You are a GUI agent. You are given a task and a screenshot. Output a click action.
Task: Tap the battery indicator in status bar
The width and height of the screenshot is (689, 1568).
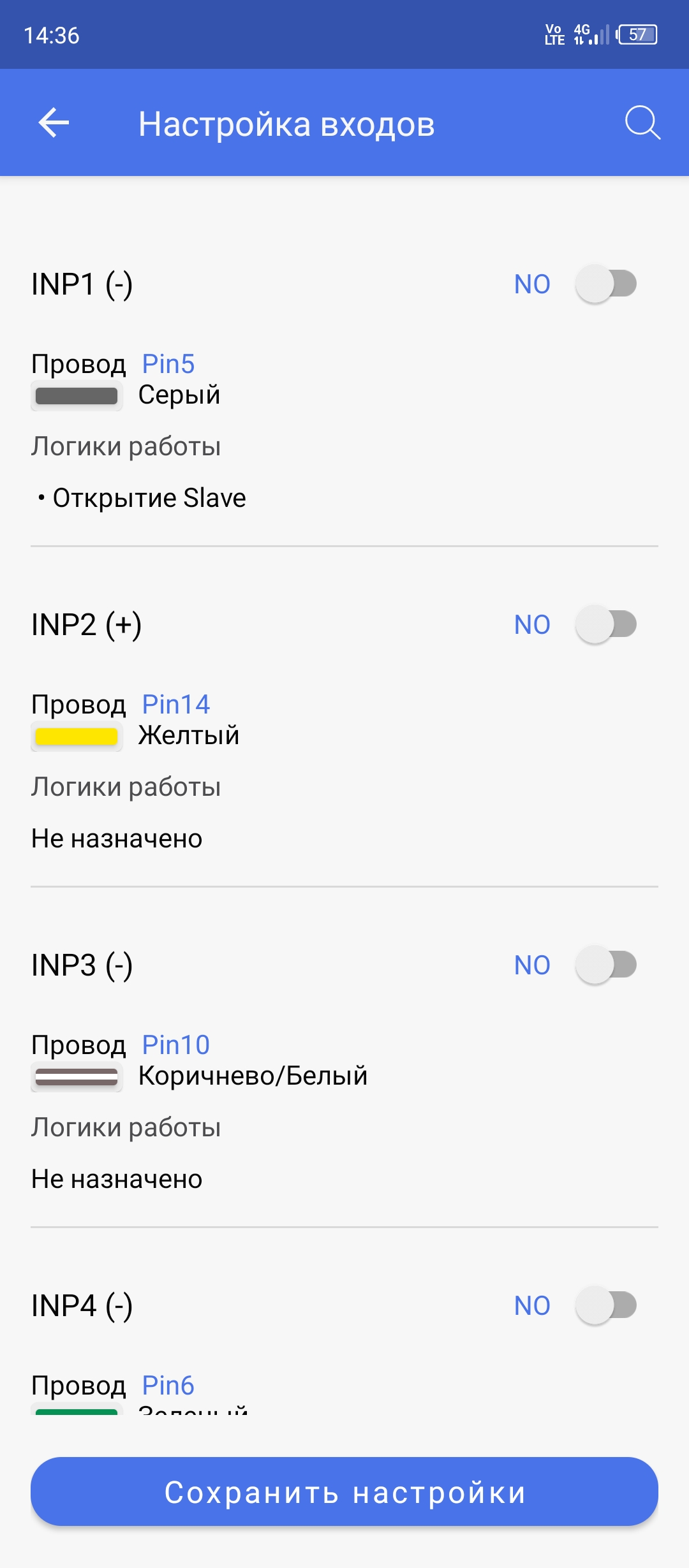[637, 34]
